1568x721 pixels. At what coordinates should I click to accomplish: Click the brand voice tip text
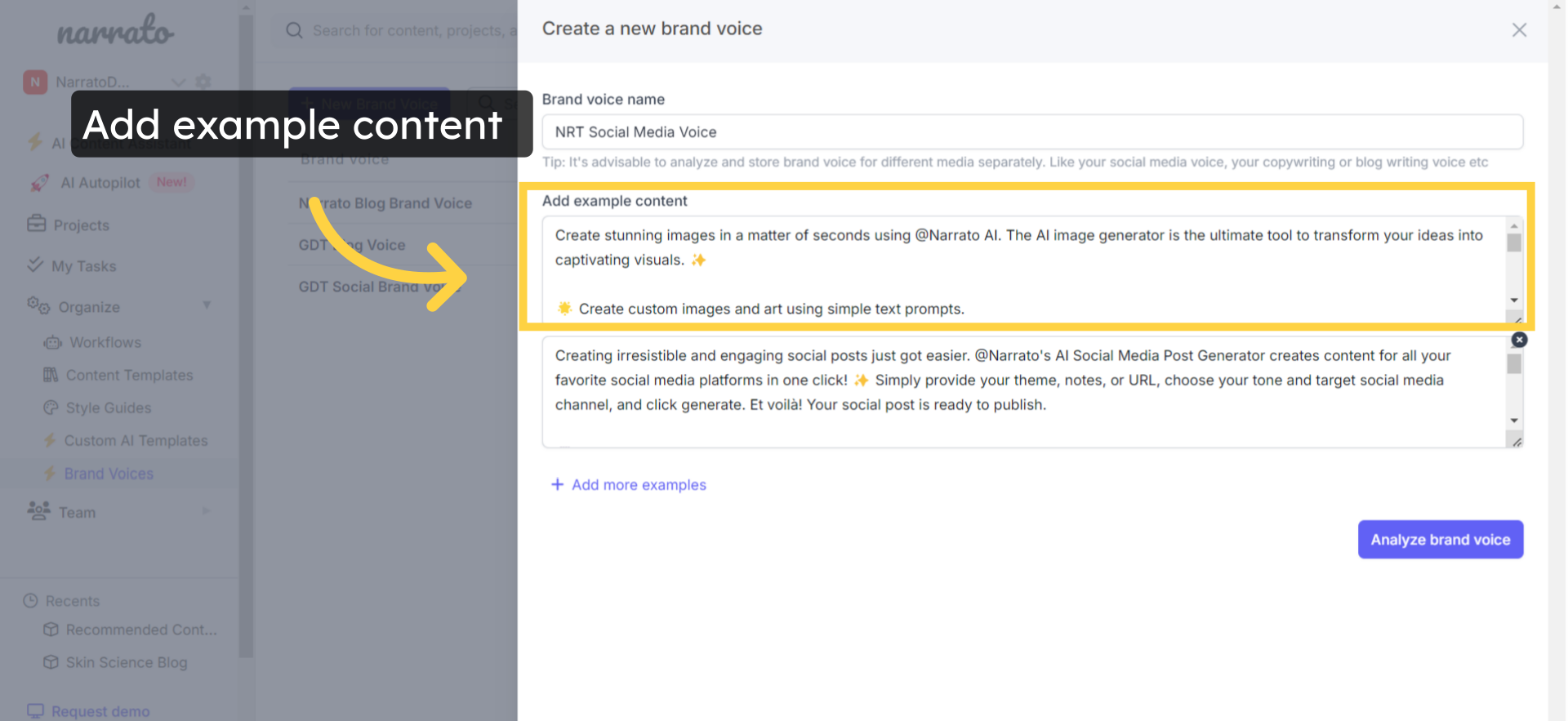(x=1015, y=162)
